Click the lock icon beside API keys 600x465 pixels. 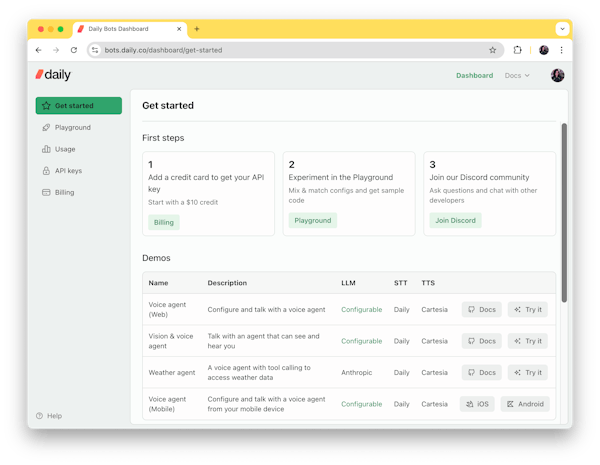(46, 171)
